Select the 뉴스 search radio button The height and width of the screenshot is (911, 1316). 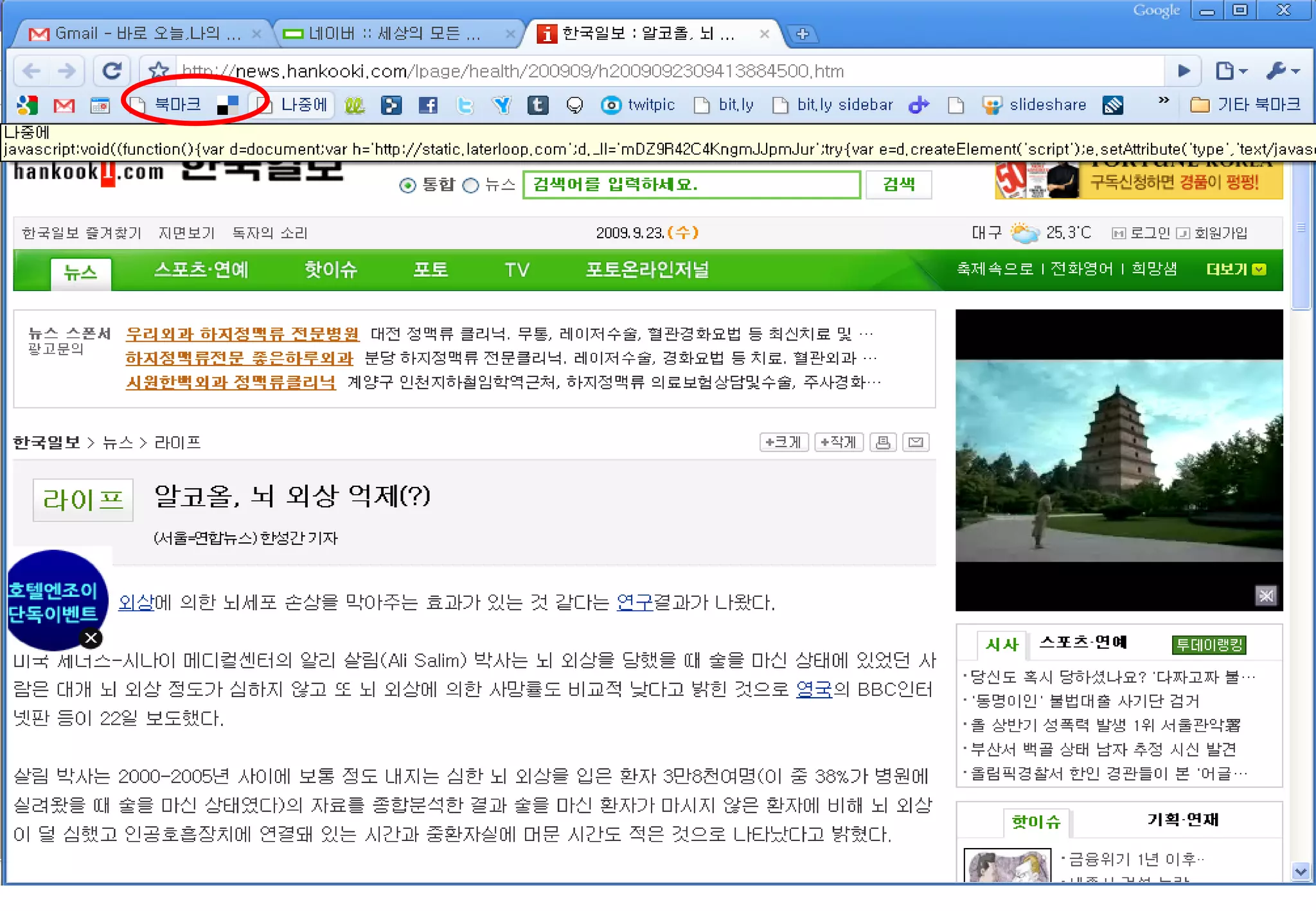(x=471, y=186)
